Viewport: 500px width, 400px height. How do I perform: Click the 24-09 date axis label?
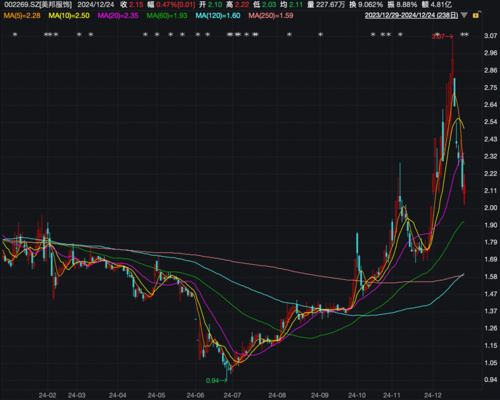click(319, 395)
